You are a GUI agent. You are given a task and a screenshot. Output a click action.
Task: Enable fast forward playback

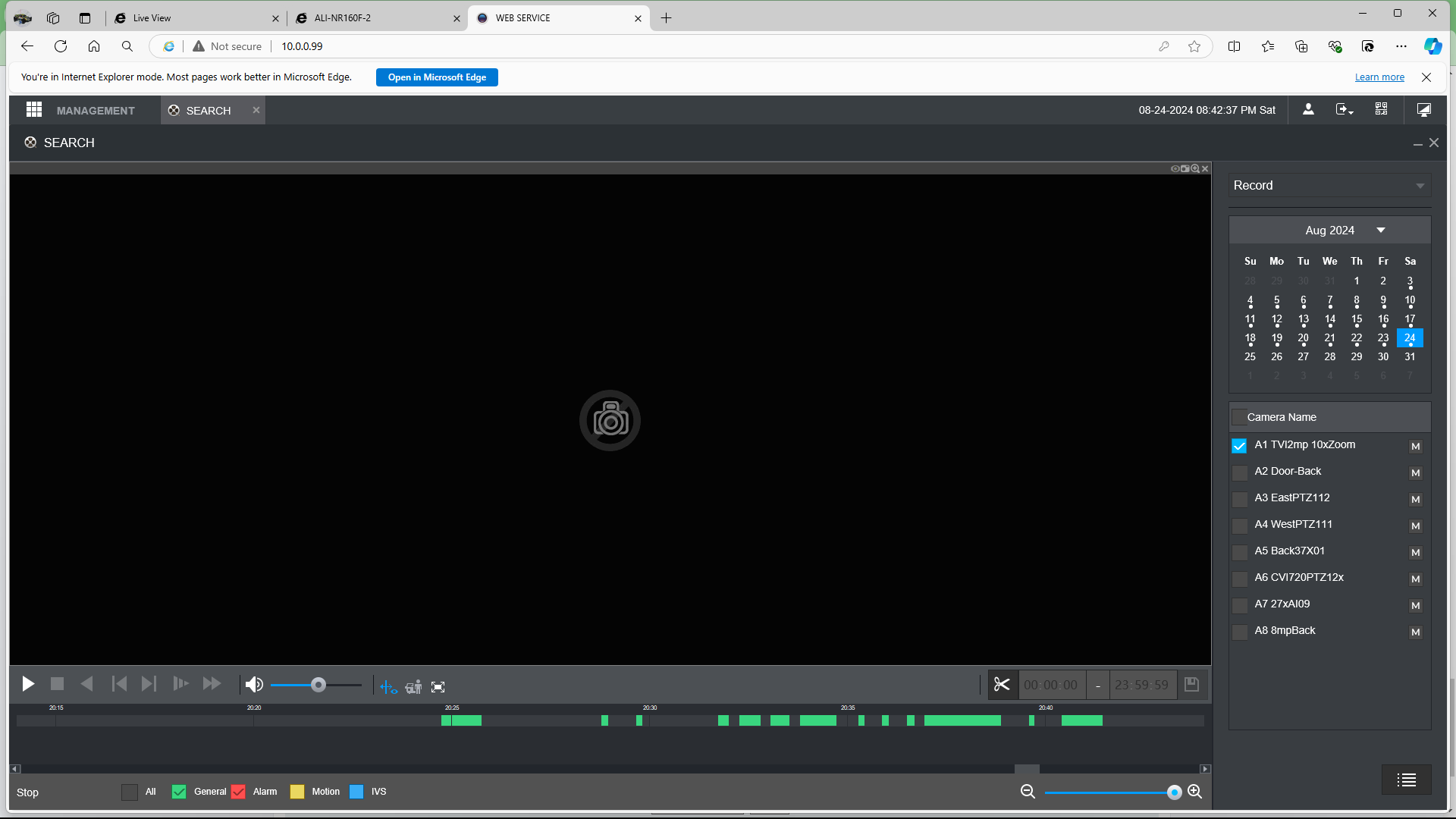pyautogui.click(x=212, y=684)
